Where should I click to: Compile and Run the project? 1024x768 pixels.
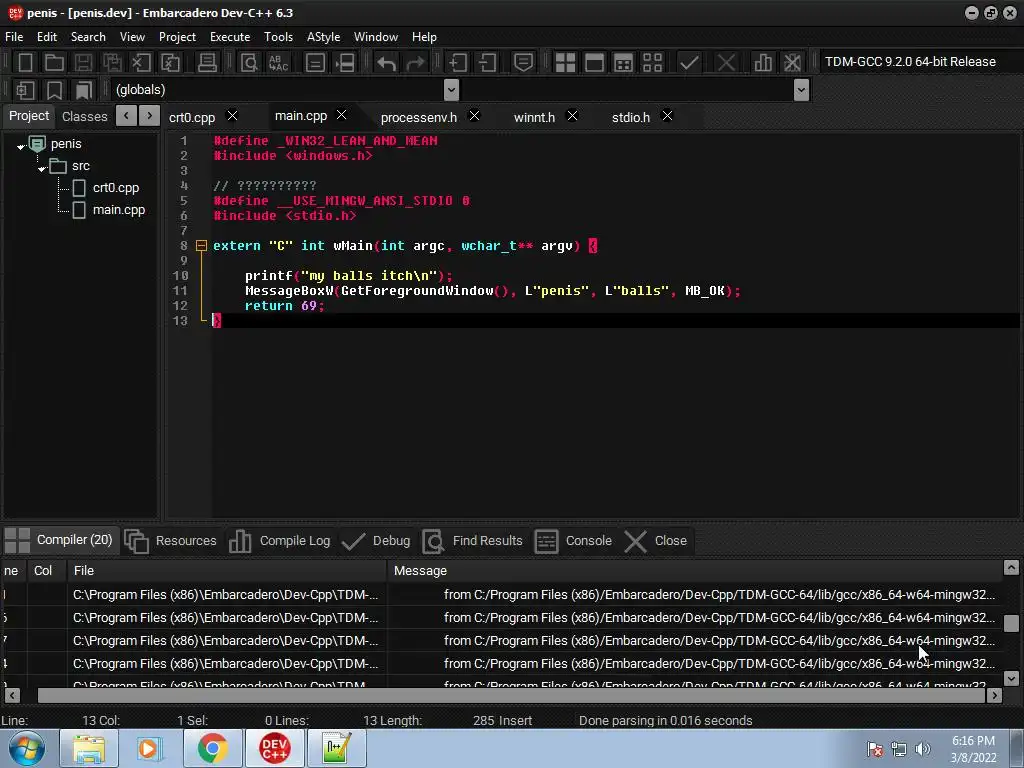[x=624, y=63]
